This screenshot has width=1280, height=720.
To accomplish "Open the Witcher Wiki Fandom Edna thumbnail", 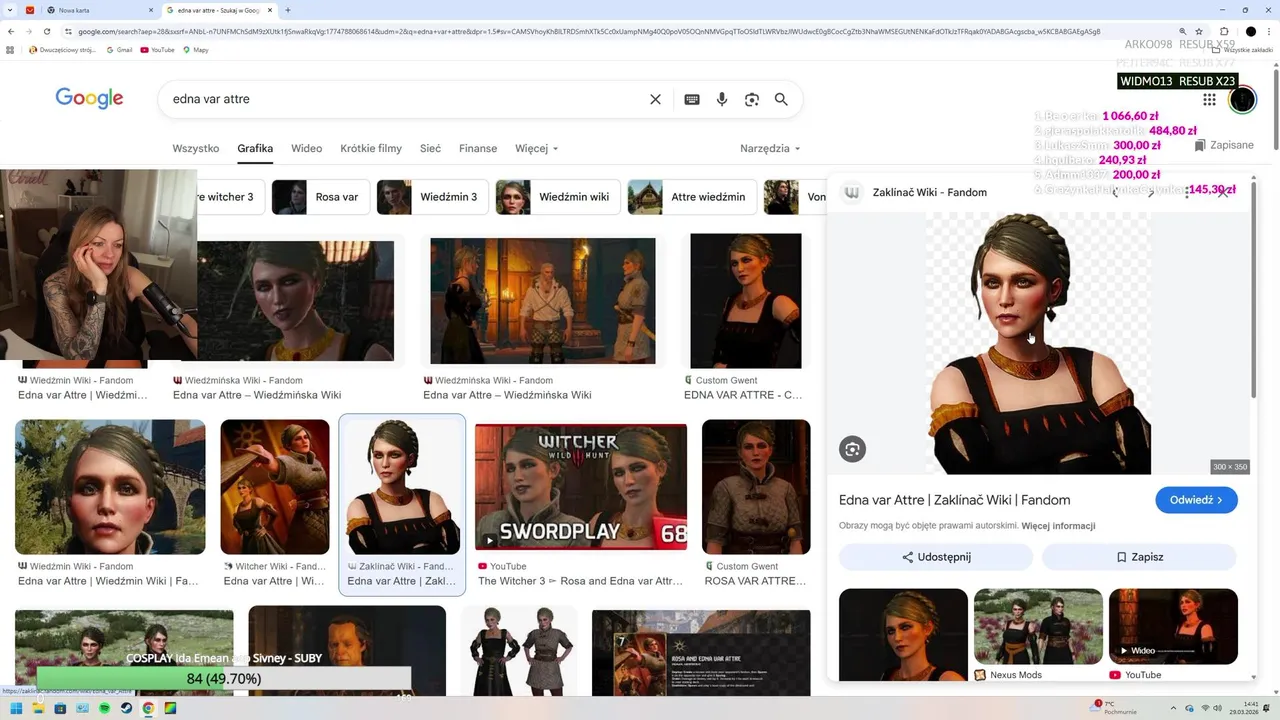I will pyautogui.click(x=275, y=487).
